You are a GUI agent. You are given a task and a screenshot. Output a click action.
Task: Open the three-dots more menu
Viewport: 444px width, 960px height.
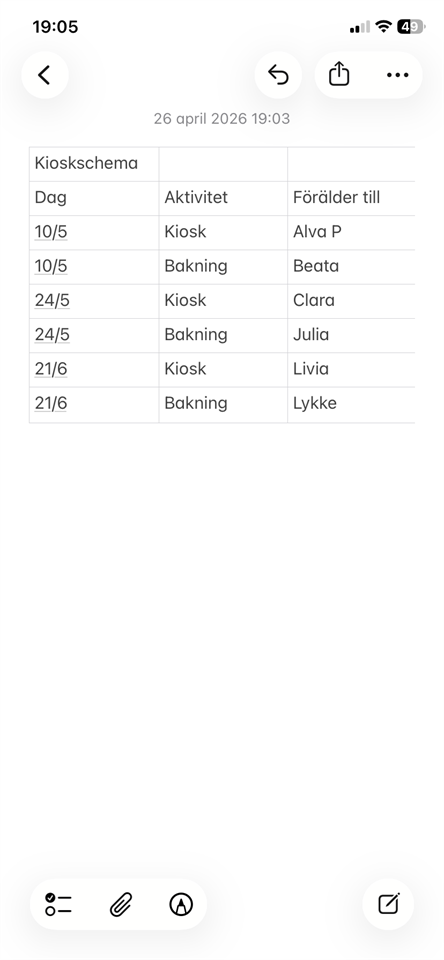[397, 75]
